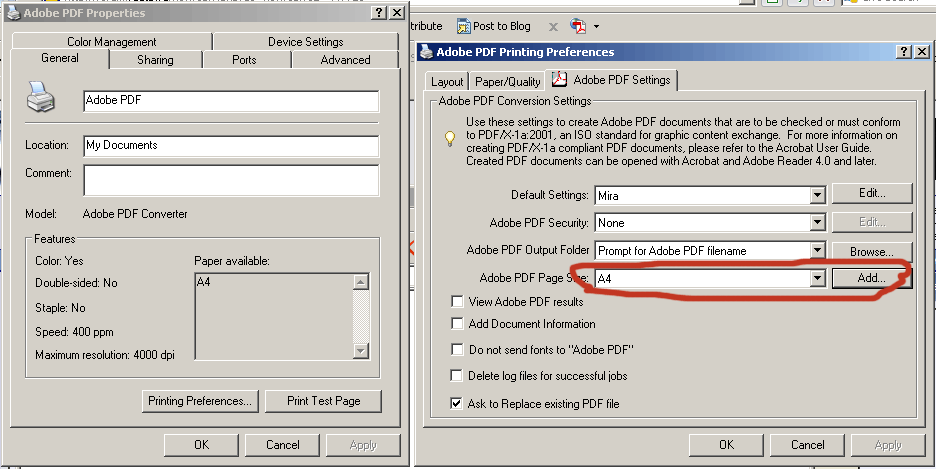Click the printer name field 'Adobe PDF'

231,101
